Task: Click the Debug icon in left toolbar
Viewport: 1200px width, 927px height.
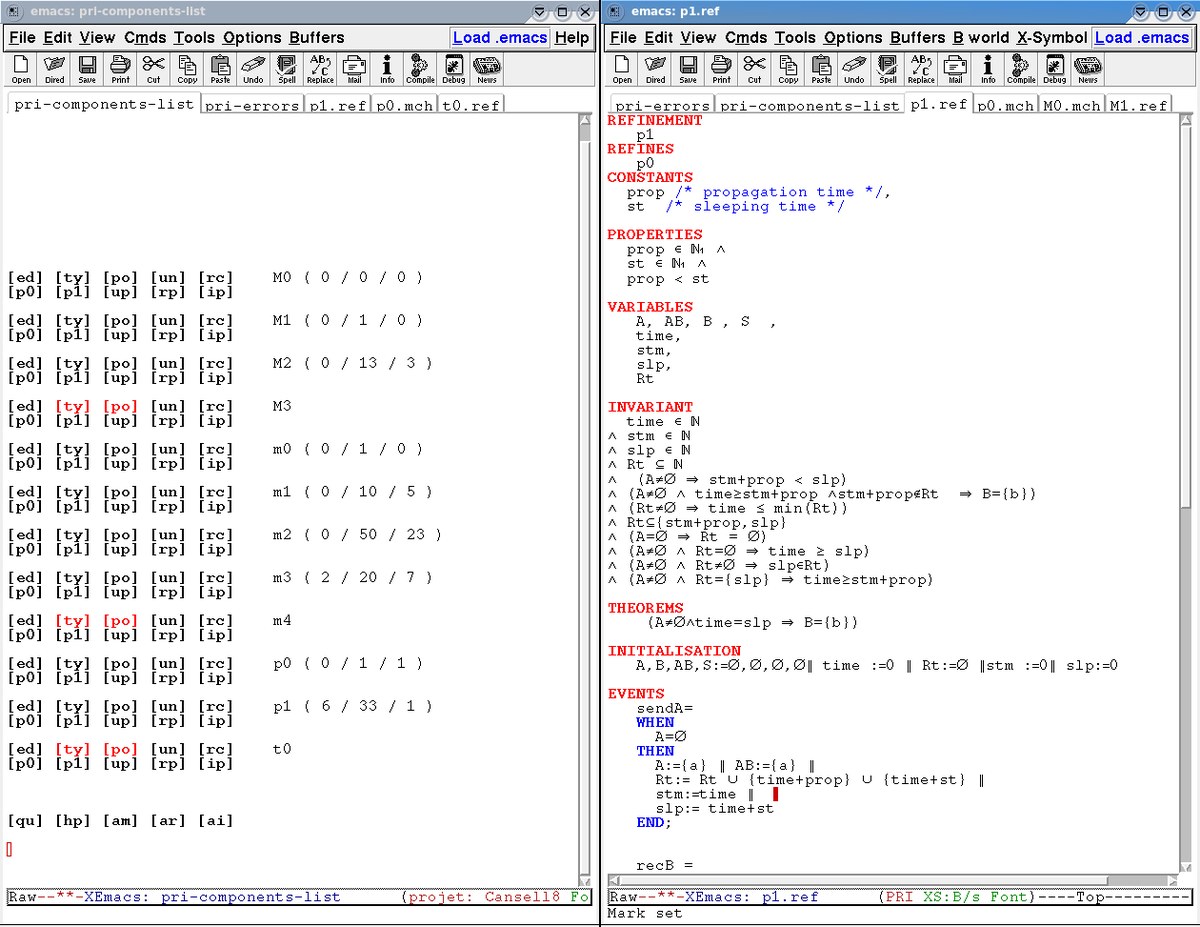Action: pyautogui.click(x=453, y=68)
